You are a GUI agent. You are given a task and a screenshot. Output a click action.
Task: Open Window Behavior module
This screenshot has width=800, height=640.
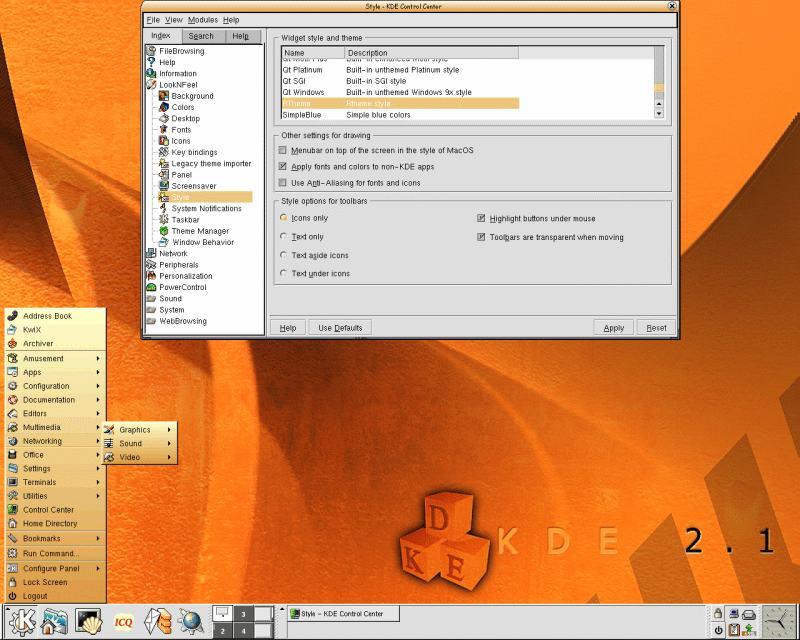[196, 242]
